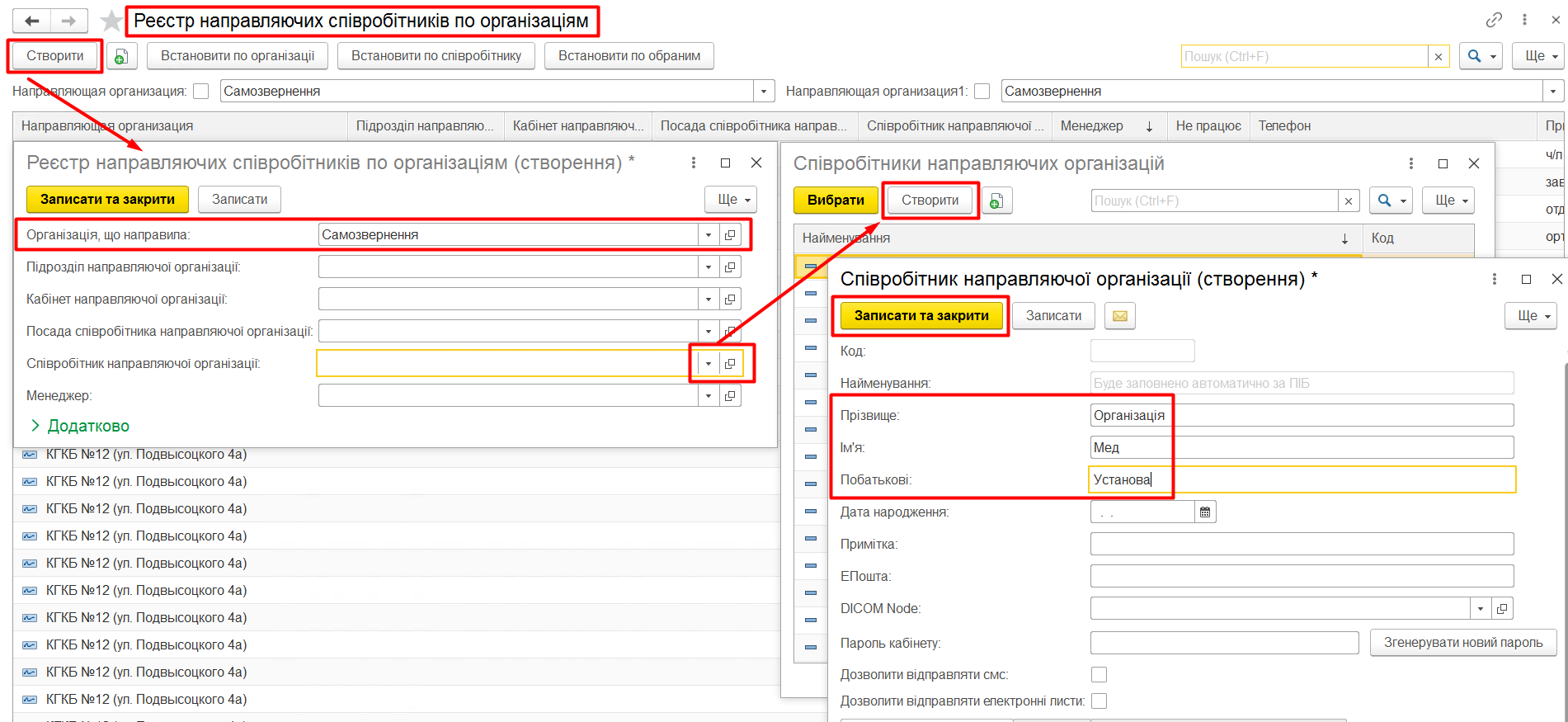The height and width of the screenshot is (722, 1568).
Task: Click into the Примітка text field
Action: tap(1301, 545)
